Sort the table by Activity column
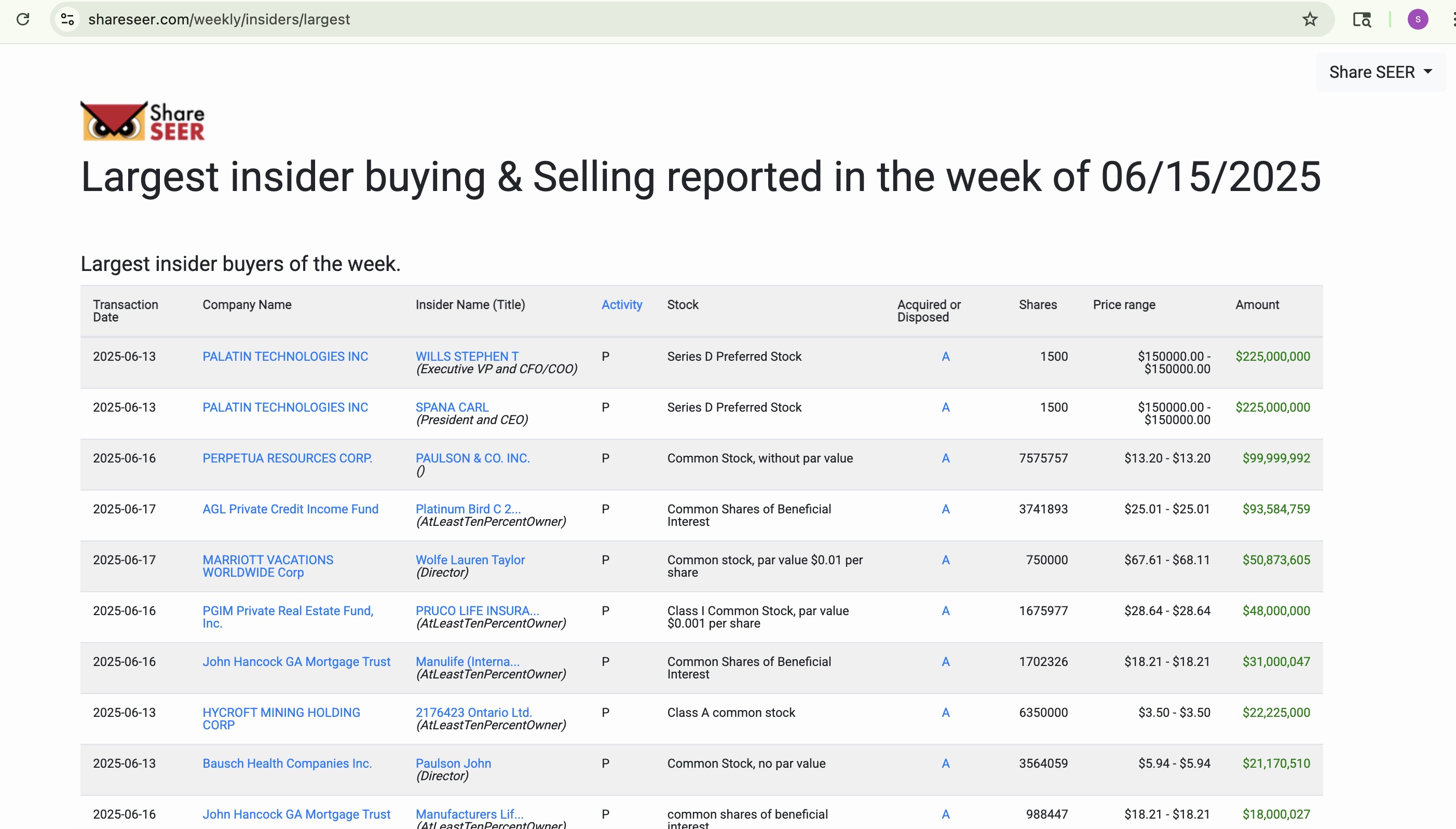1456x829 pixels. [x=621, y=305]
